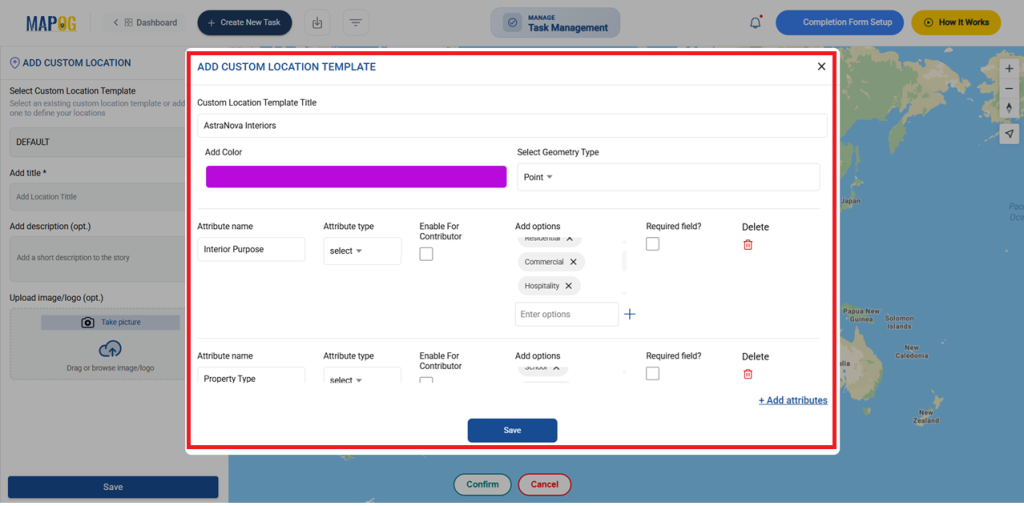Zoom in on the map
1024x506 pixels.
(1009, 68)
